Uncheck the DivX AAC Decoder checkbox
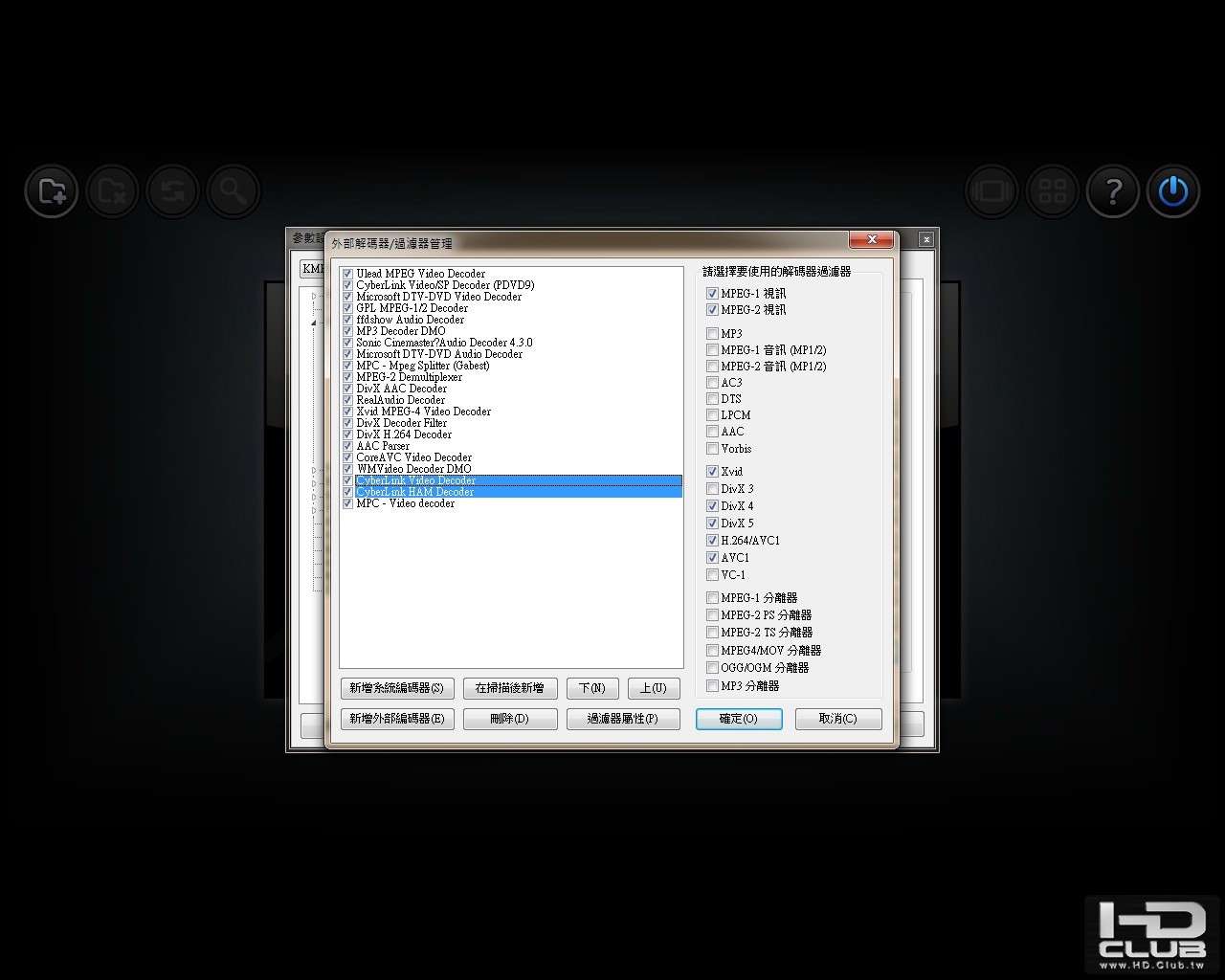 pos(348,389)
